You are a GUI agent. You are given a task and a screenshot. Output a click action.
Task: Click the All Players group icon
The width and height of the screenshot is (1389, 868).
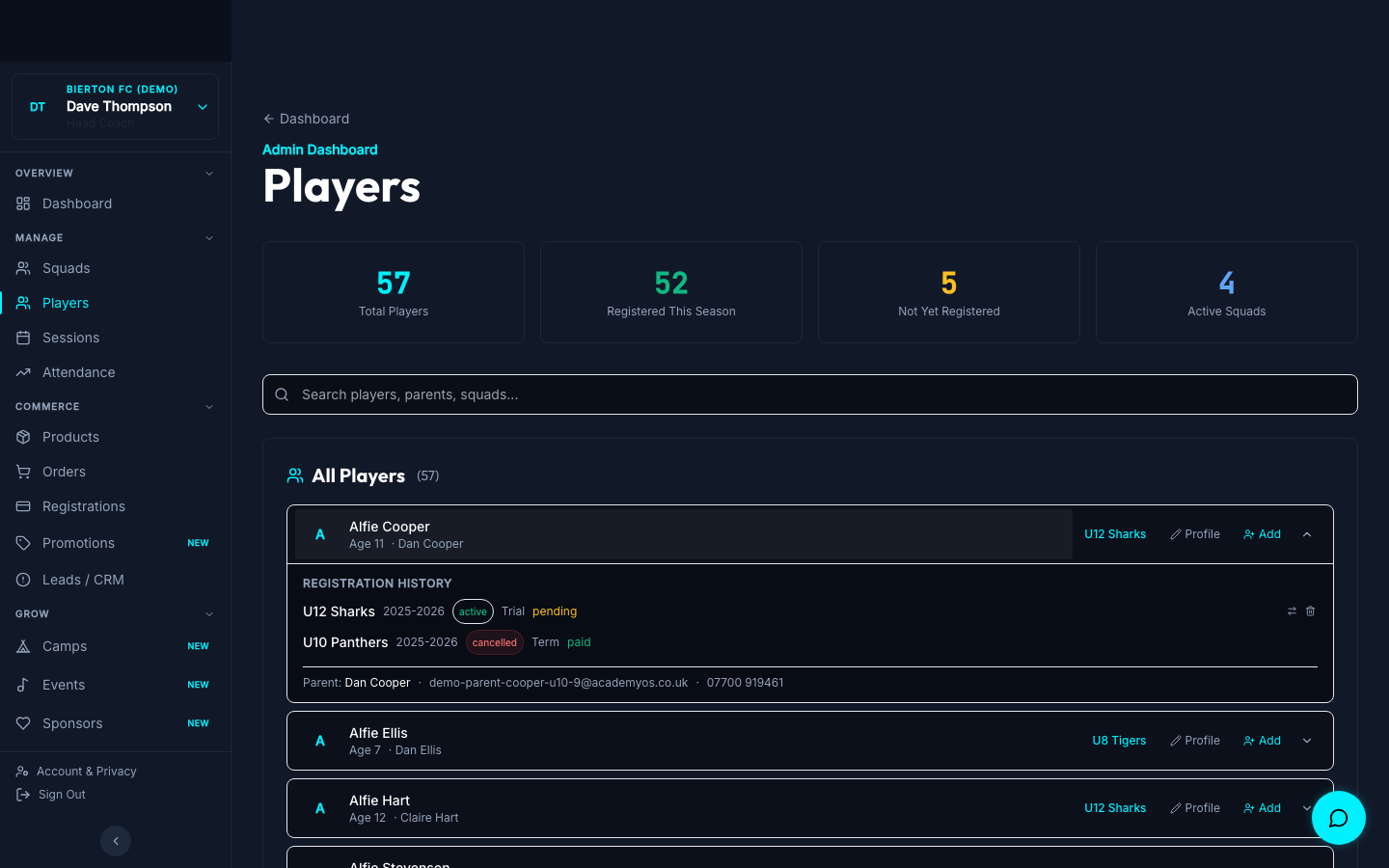[295, 475]
